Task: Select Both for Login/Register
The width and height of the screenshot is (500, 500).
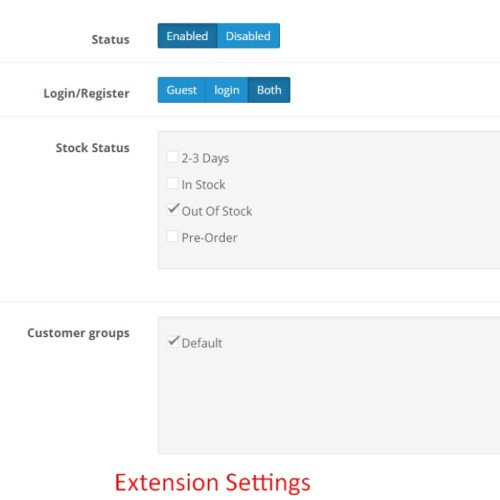Action: (x=269, y=90)
